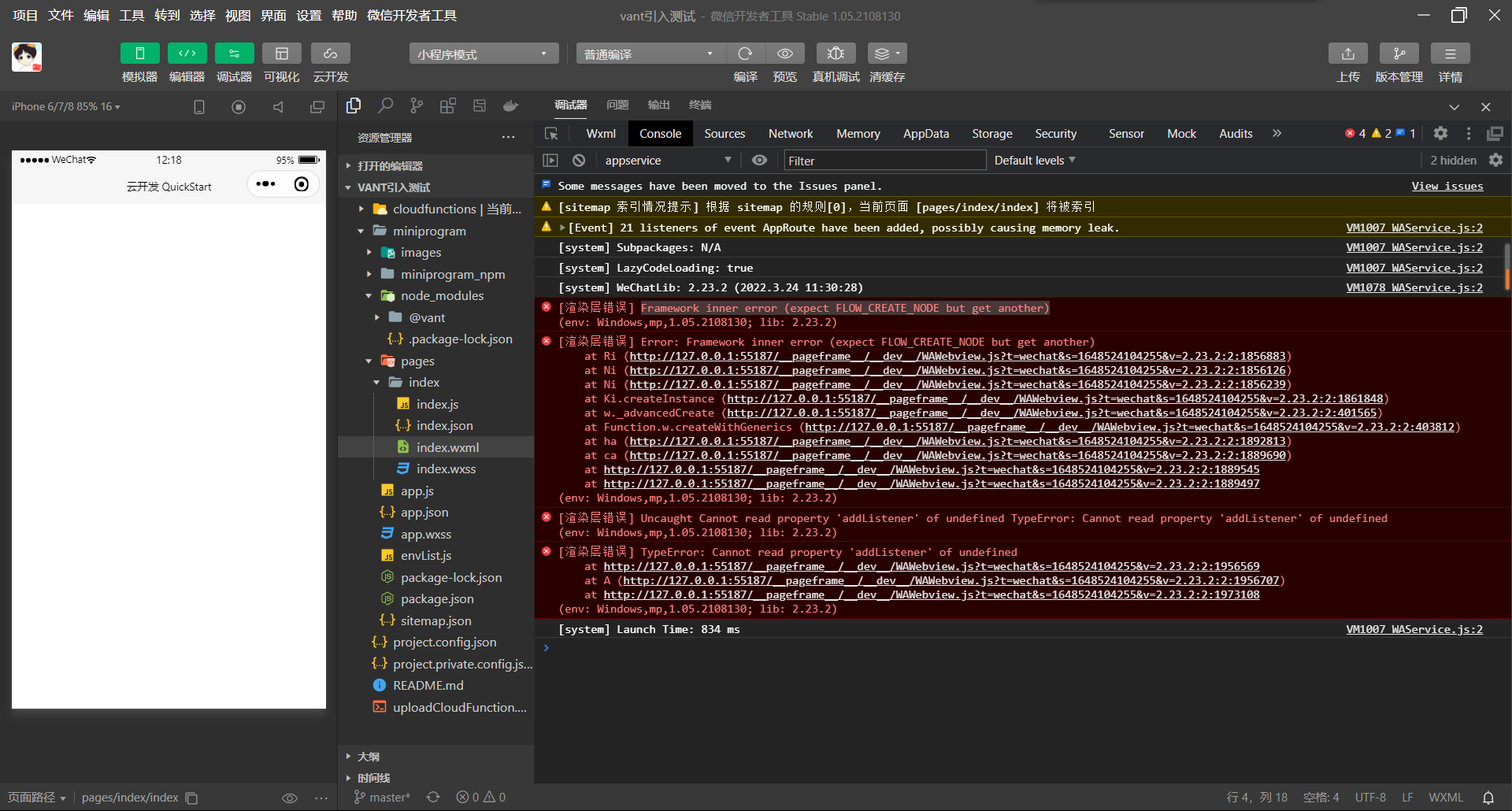Viewport: 1512px width, 811px height.
Task: Open the 项目 (Project) menu
Action: click(x=25, y=16)
